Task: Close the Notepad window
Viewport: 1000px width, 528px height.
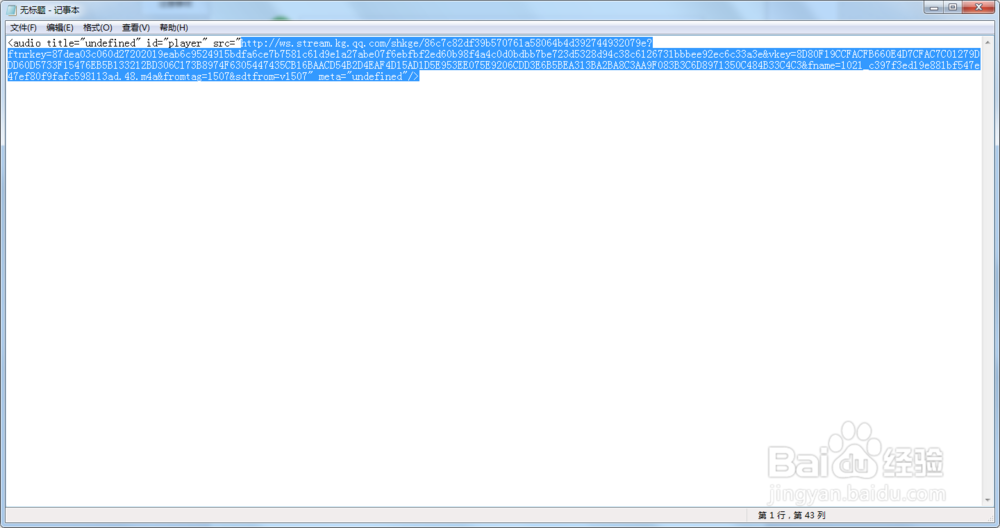Action: [x=978, y=7]
